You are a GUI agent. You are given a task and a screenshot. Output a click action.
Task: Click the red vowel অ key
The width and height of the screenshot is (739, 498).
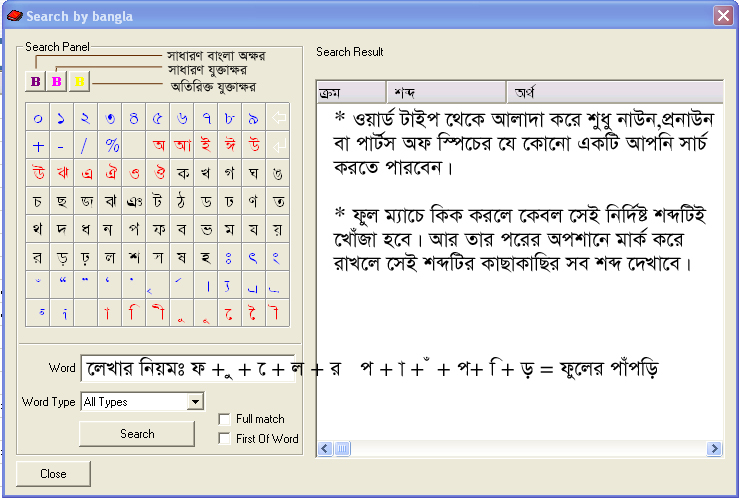coord(158,145)
